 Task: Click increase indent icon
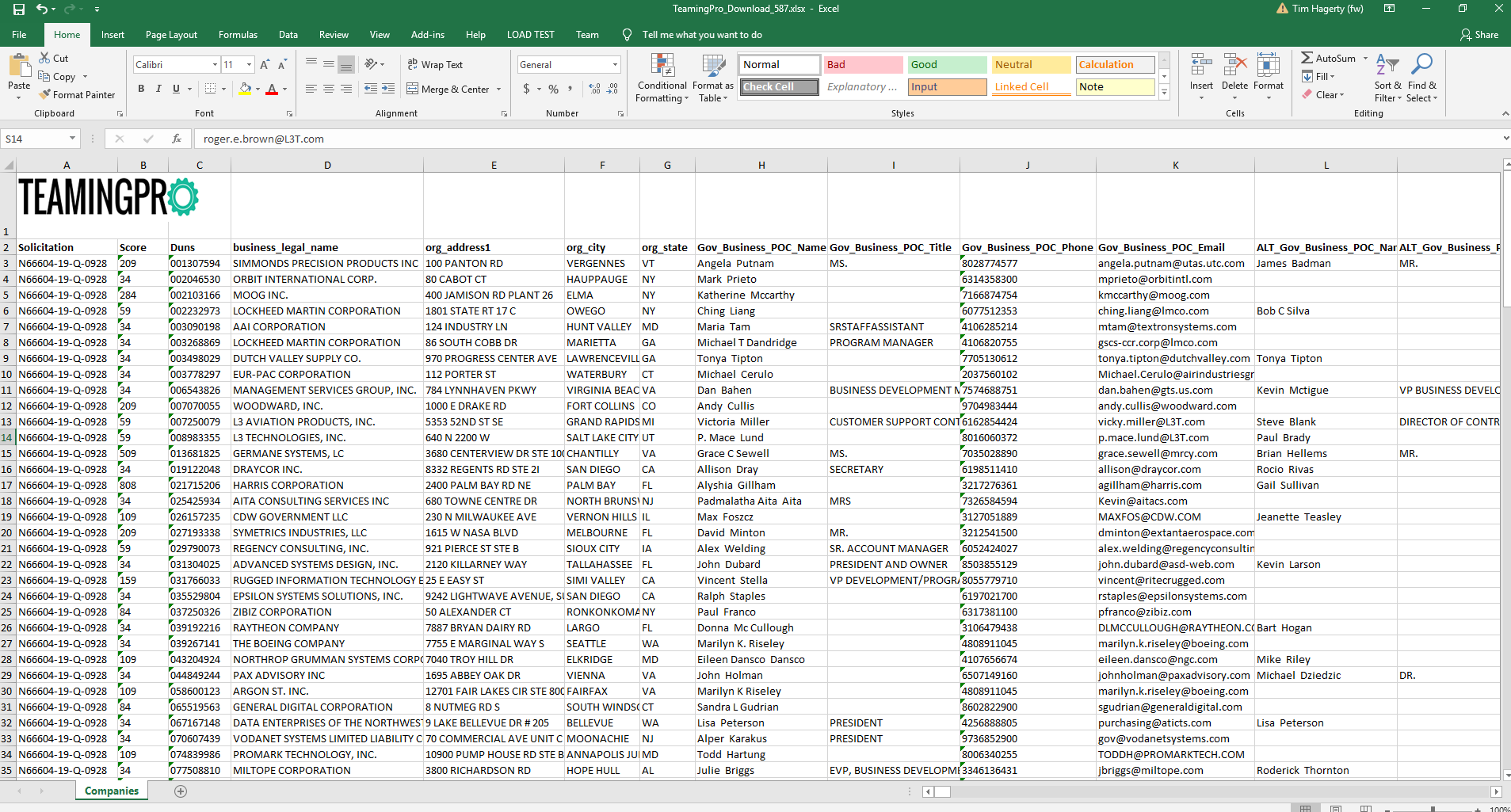click(x=388, y=89)
